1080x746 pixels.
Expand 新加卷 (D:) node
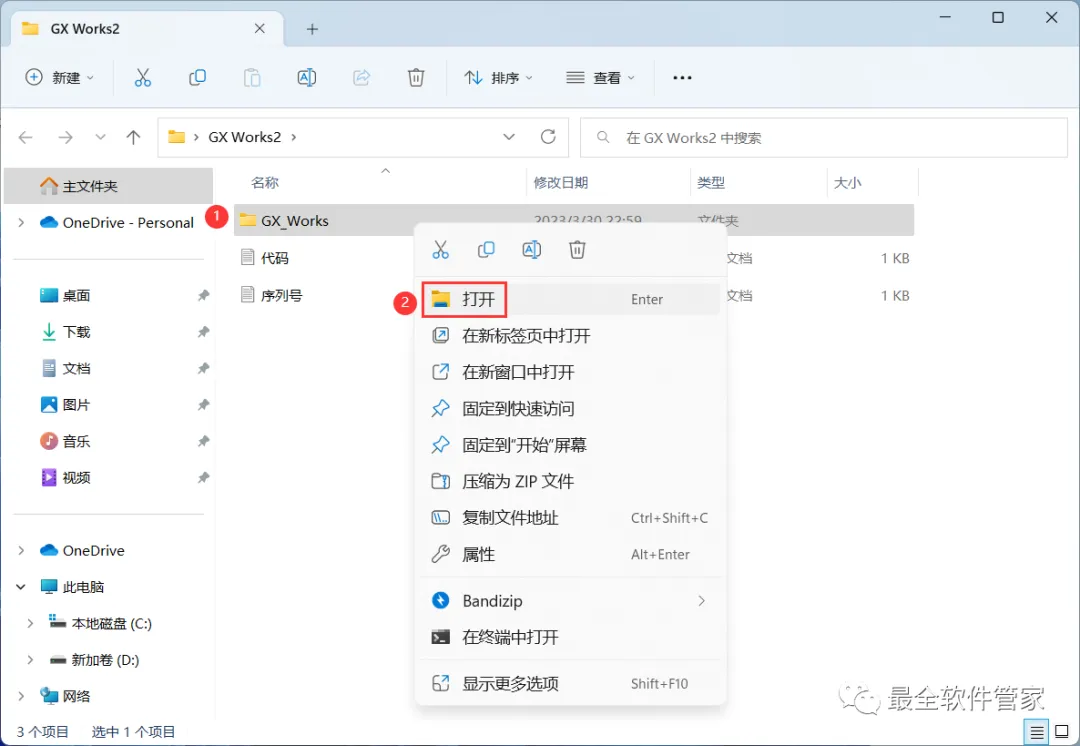30,660
